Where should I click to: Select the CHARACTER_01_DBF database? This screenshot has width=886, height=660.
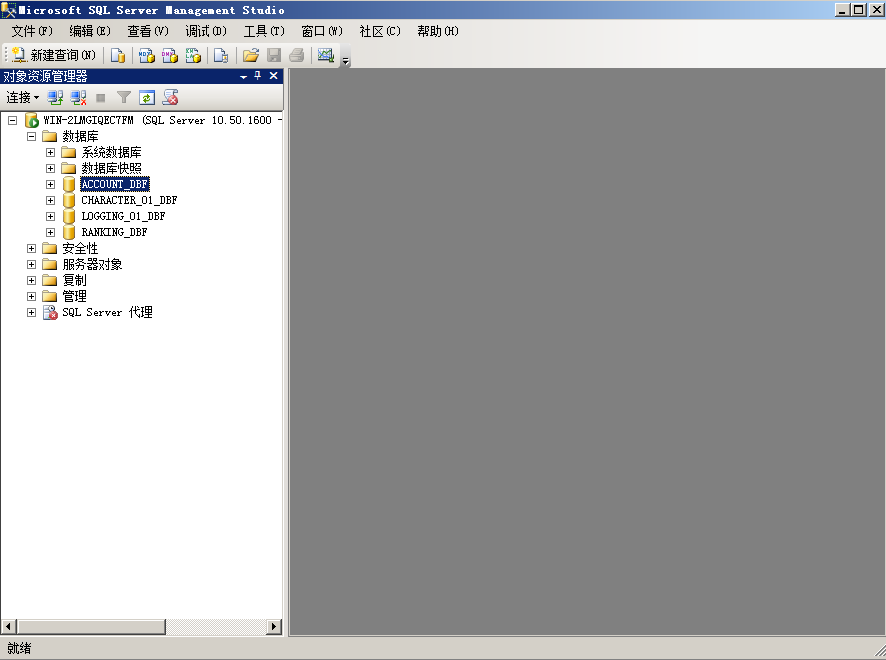click(129, 201)
